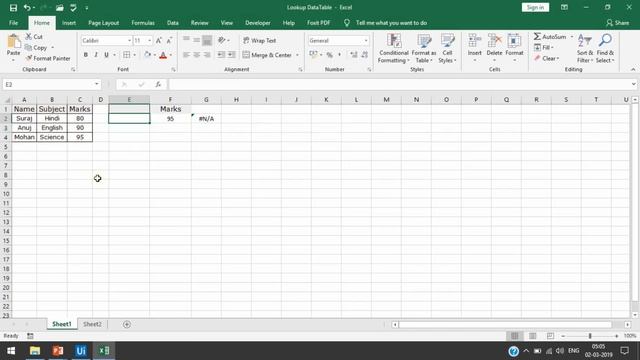The image size is (640, 360).
Task: Click the Paste clipboard icon
Action: coord(13,42)
